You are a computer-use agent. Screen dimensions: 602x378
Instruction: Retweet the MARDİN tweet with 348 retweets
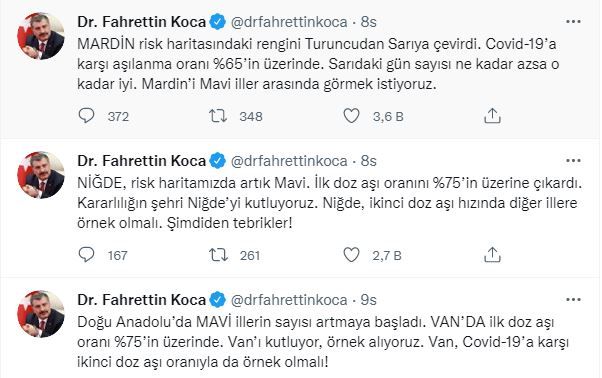pos(218,116)
